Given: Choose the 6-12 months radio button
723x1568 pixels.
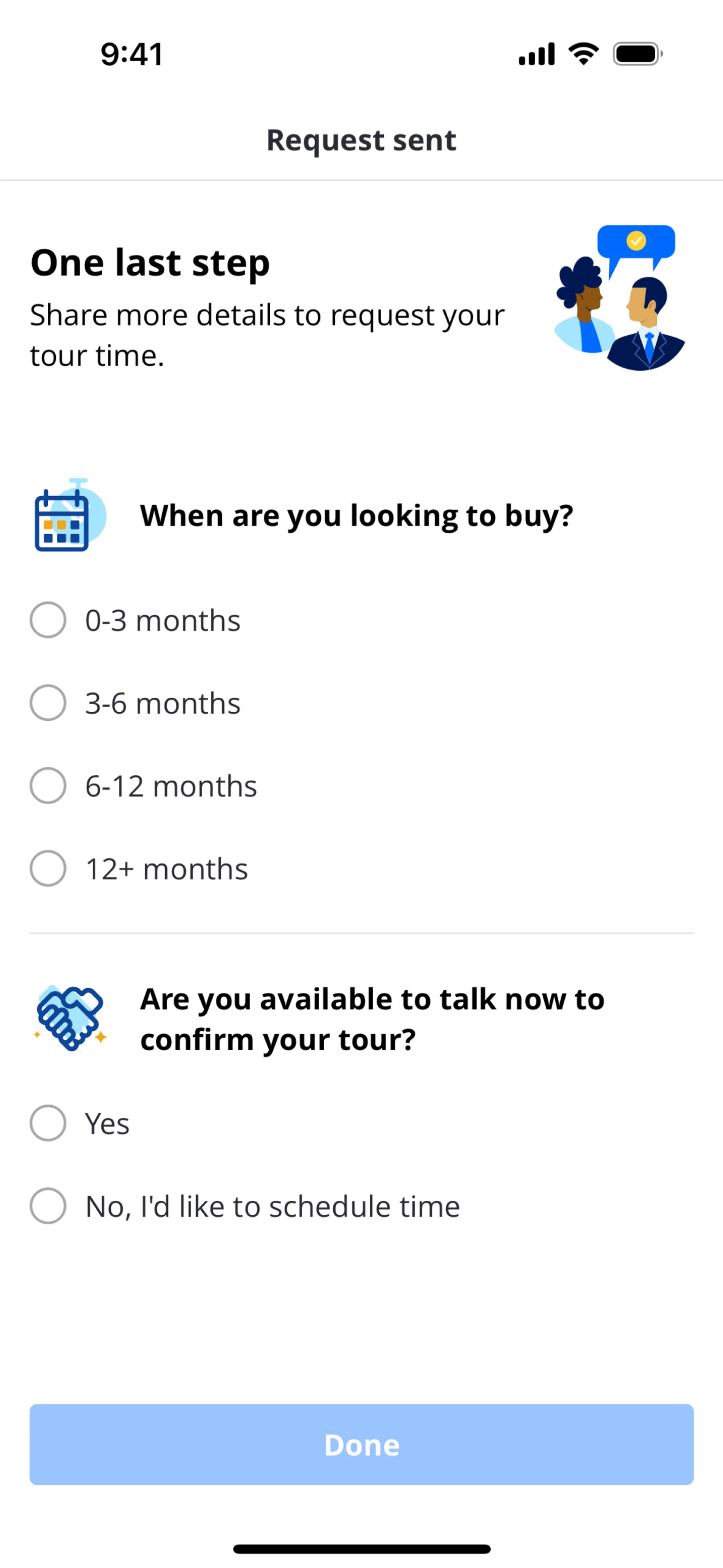Looking at the screenshot, I should [x=48, y=786].
